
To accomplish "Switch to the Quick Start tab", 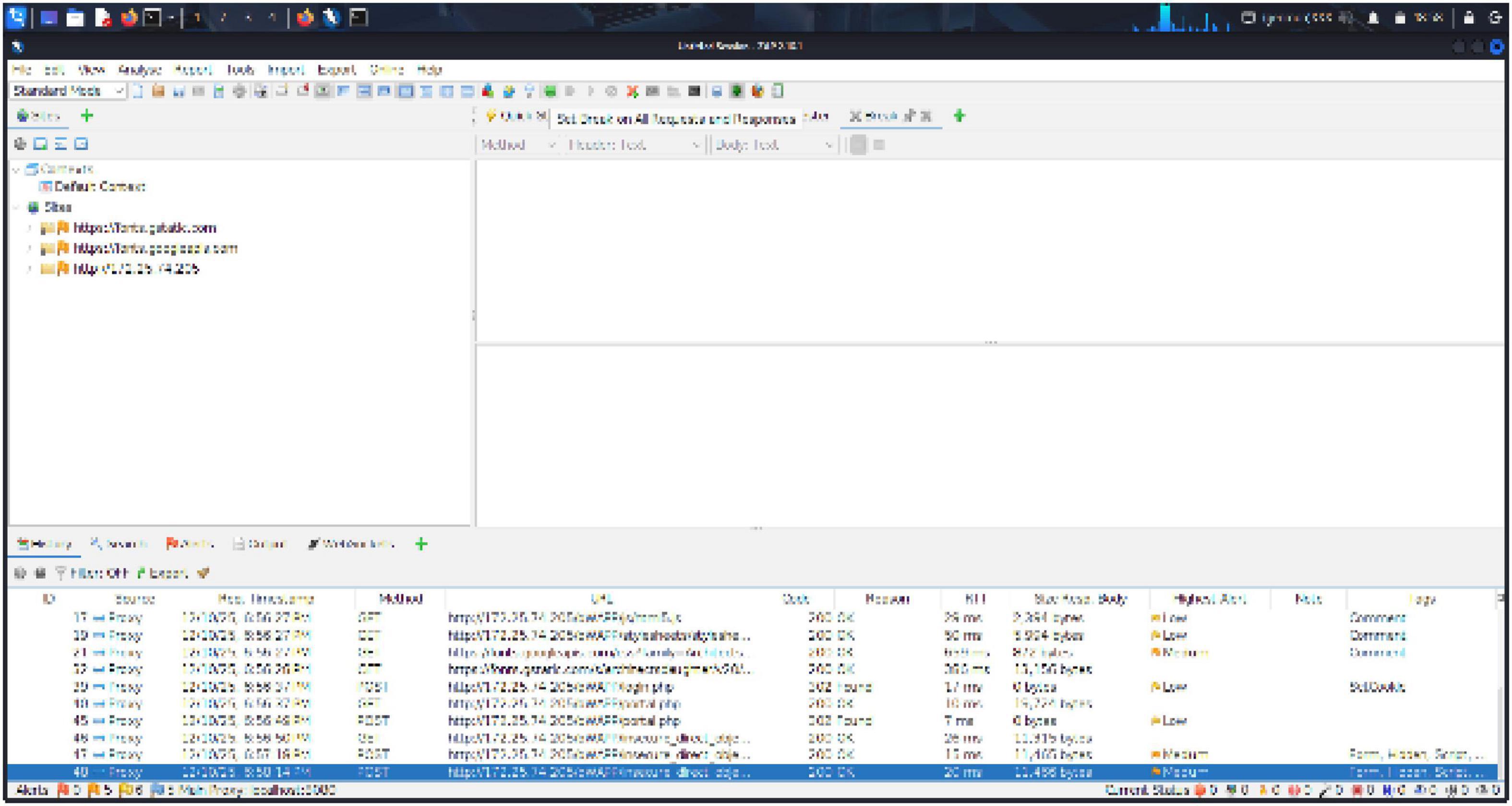I will [516, 116].
